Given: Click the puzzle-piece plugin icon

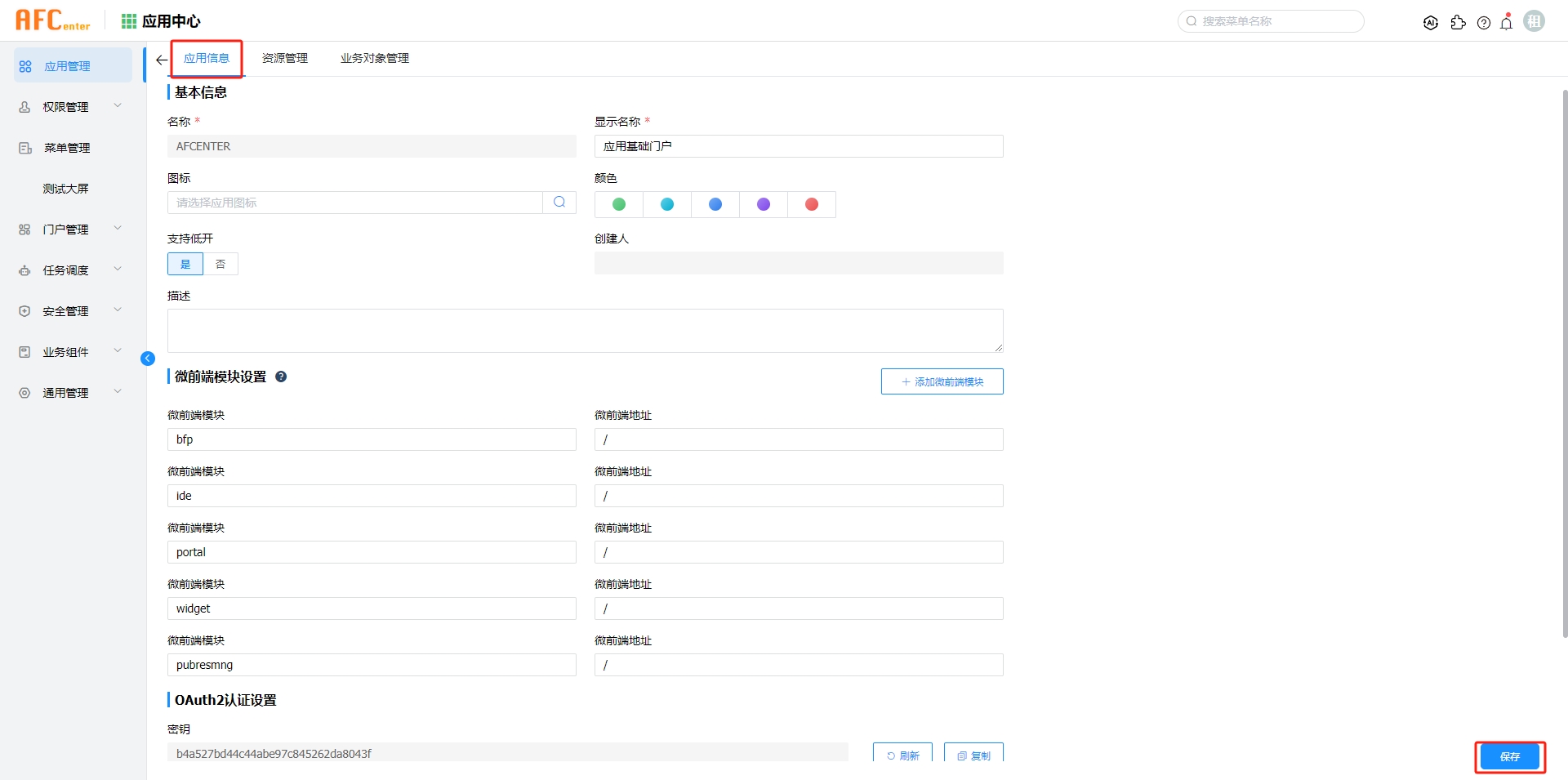Looking at the screenshot, I should click(x=1458, y=23).
